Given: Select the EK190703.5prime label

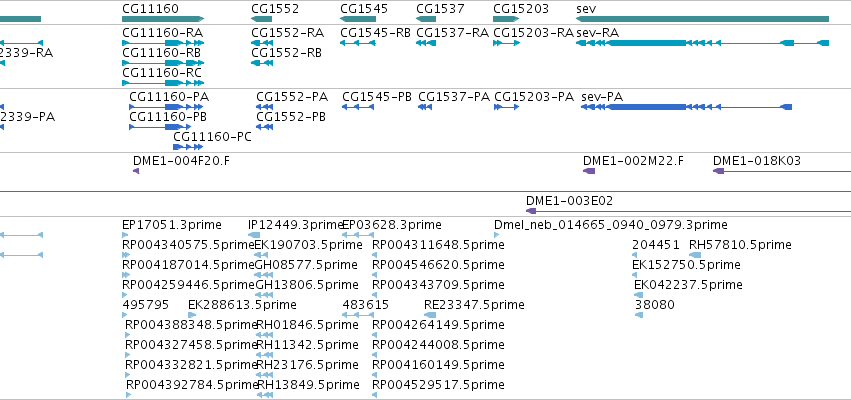Looking at the screenshot, I should tap(308, 245).
